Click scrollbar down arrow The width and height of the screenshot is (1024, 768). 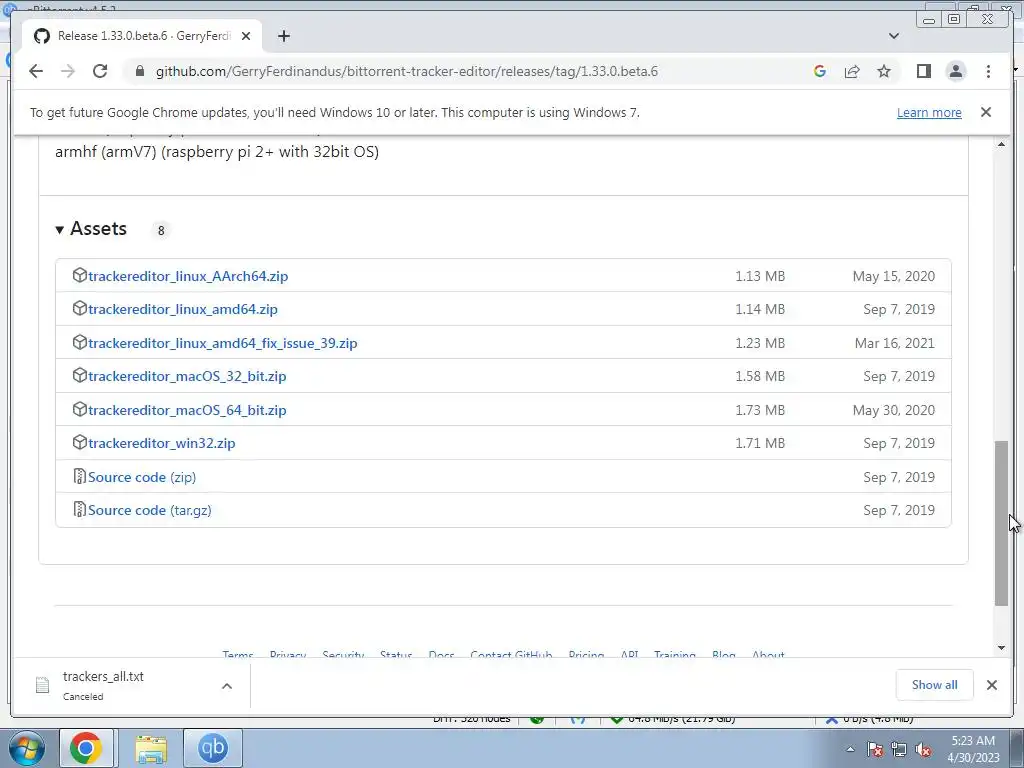(x=1001, y=648)
